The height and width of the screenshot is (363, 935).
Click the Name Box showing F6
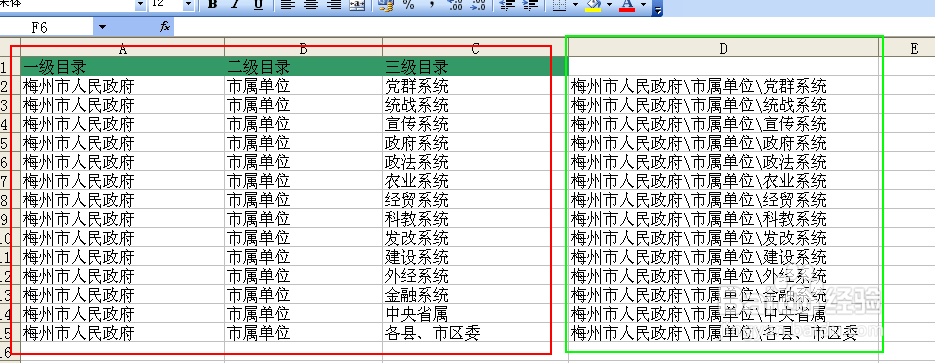pos(47,27)
